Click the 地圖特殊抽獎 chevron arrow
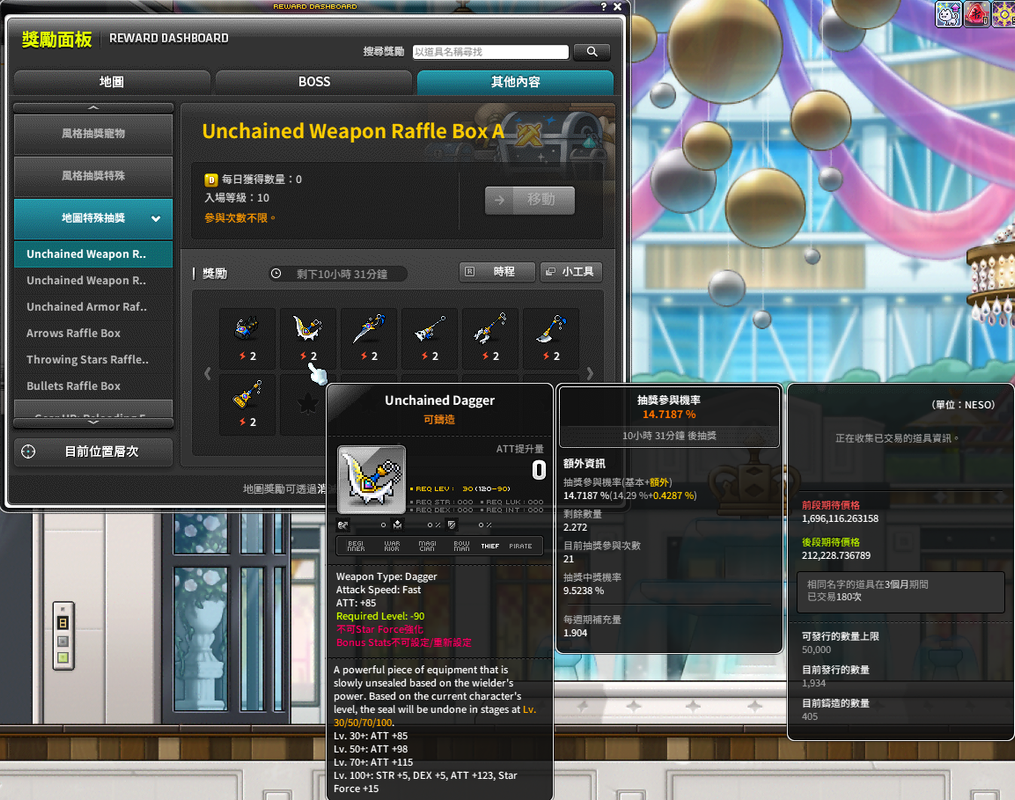This screenshot has height=800, width=1015. pos(156,219)
